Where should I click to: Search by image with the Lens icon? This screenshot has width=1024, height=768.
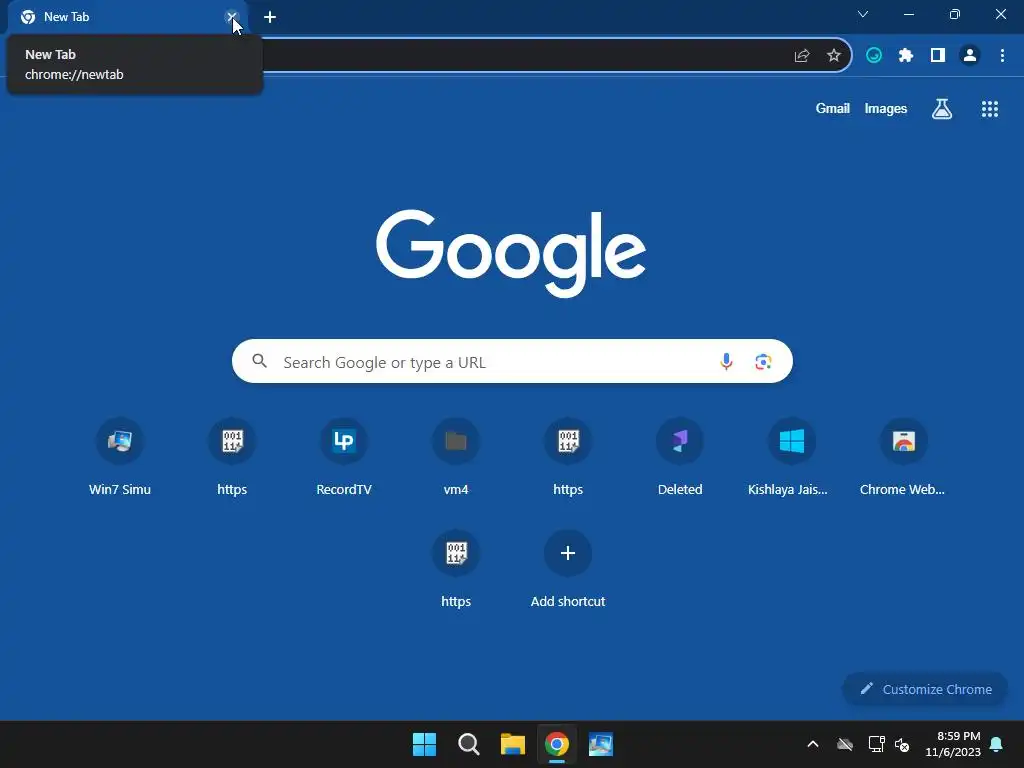[x=763, y=361]
